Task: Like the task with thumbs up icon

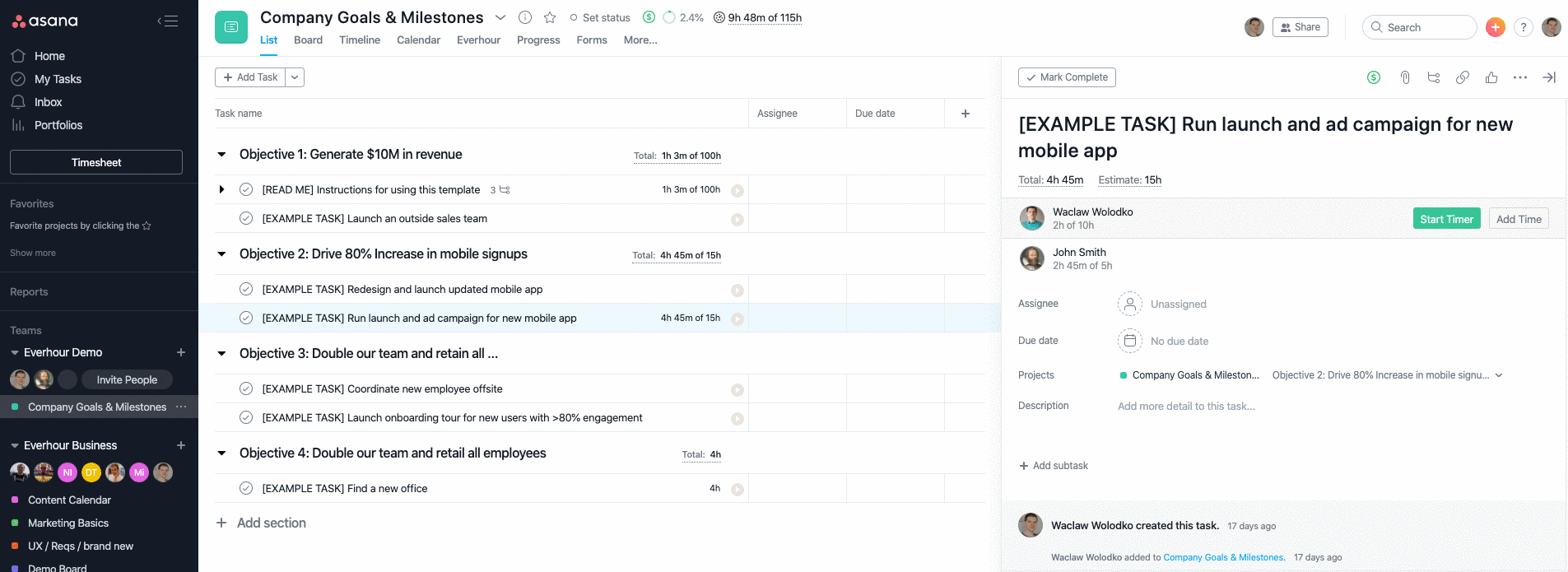Action: point(1491,77)
